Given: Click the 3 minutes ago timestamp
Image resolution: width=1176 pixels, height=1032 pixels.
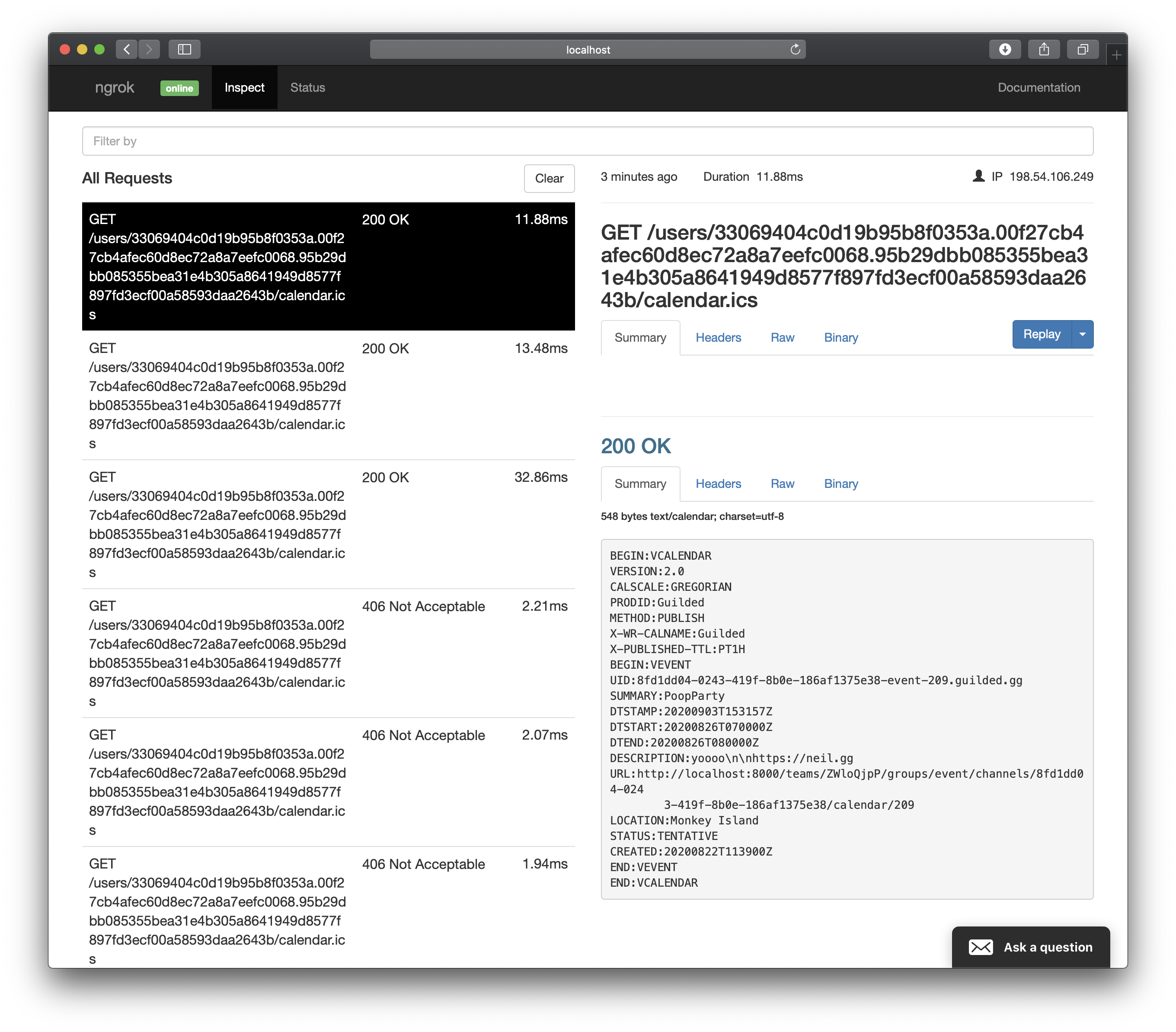Looking at the screenshot, I should [x=639, y=177].
